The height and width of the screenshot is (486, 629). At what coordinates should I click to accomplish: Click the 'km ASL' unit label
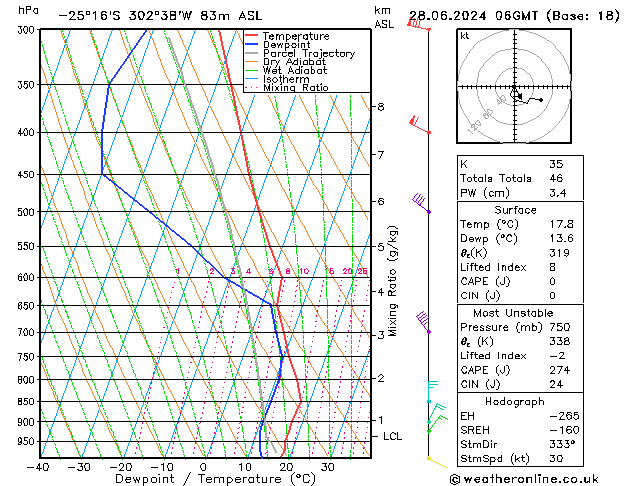coord(384,17)
